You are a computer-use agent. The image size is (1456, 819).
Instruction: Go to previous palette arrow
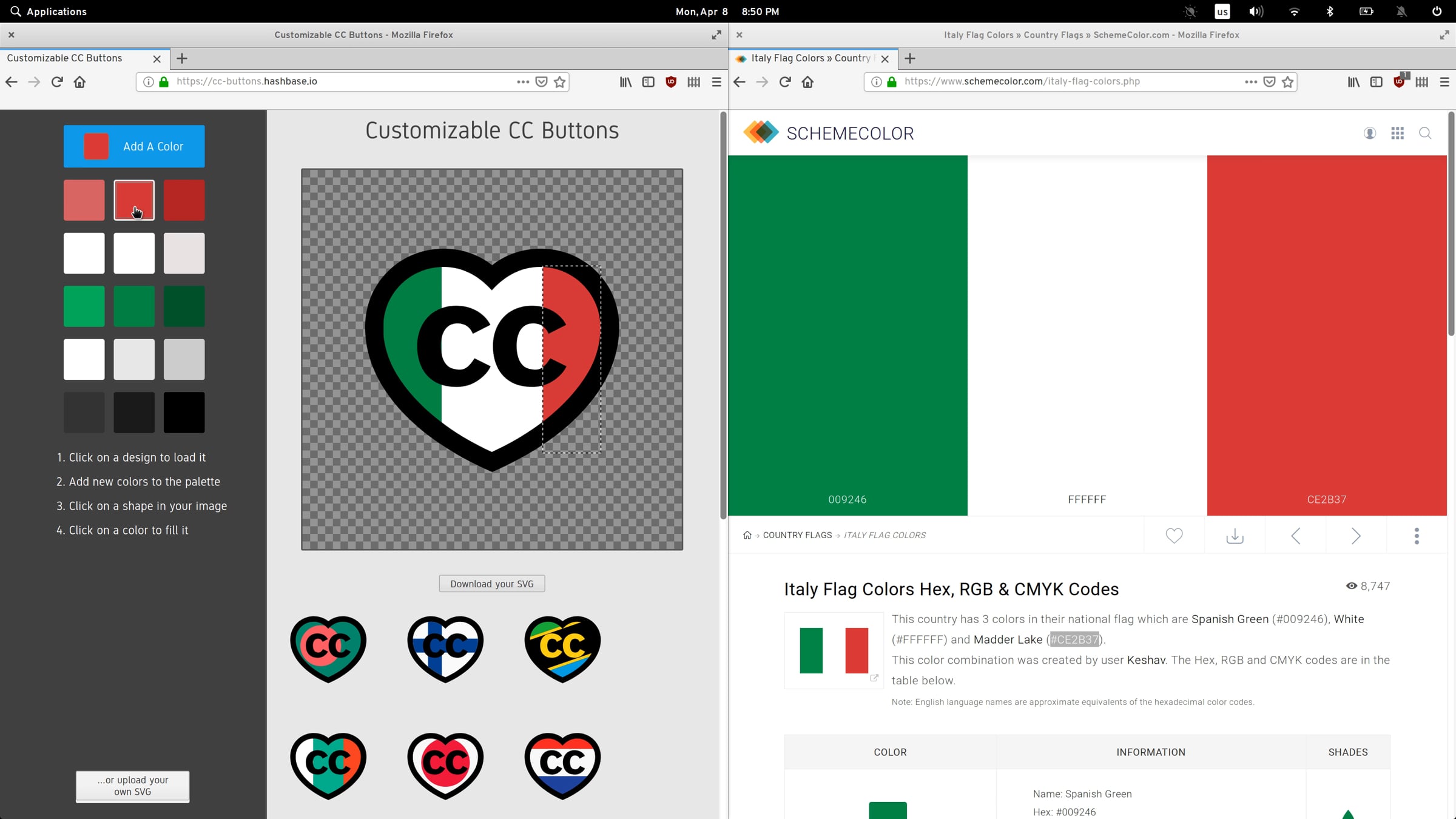click(x=1295, y=536)
